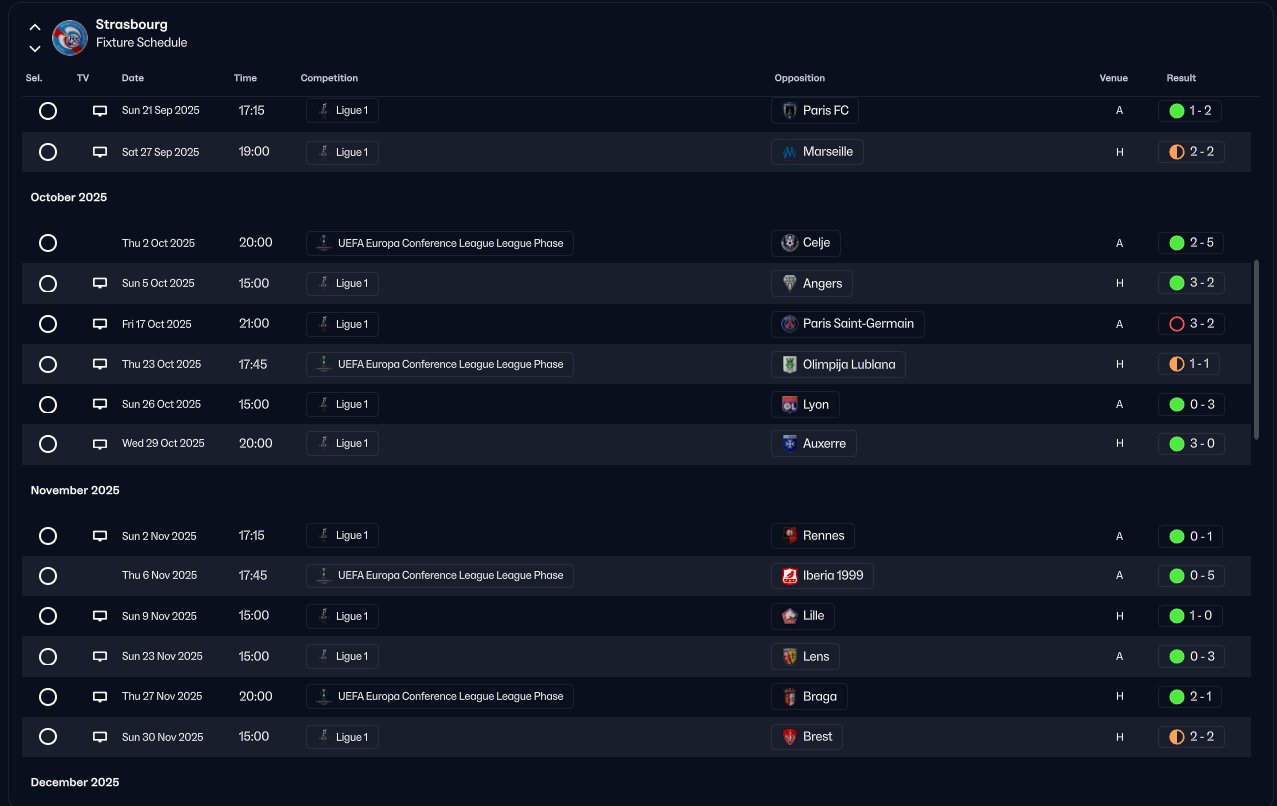
Task: Select the Angers fixture radio button
Action: [x=47, y=284]
